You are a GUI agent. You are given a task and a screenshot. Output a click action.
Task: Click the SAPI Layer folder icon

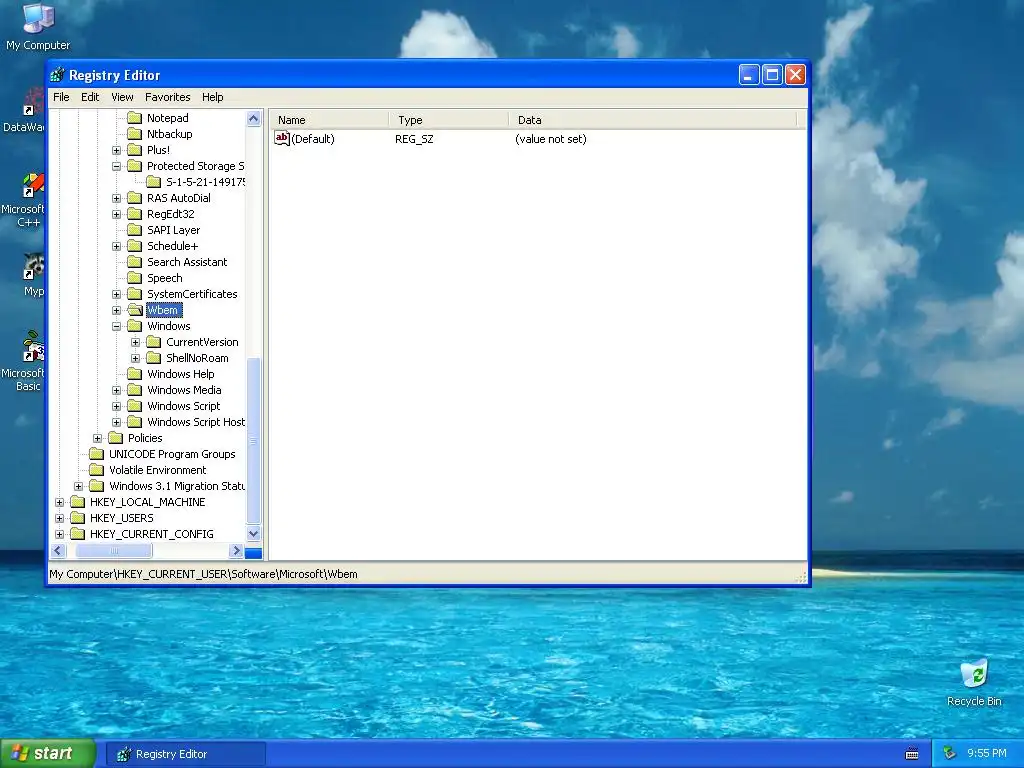point(135,230)
